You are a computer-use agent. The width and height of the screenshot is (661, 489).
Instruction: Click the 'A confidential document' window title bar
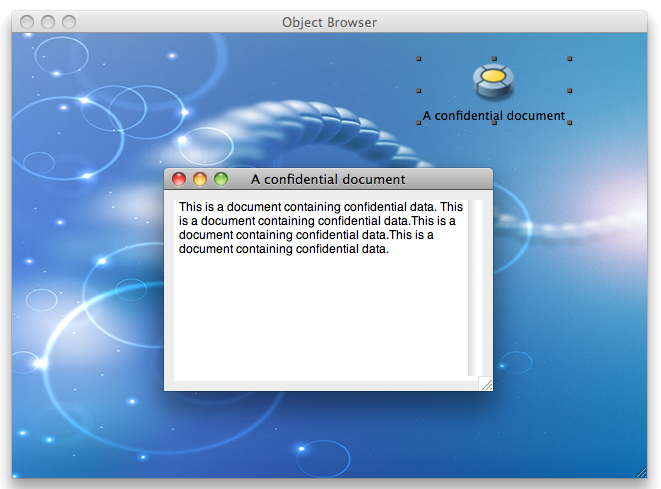pos(328,179)
